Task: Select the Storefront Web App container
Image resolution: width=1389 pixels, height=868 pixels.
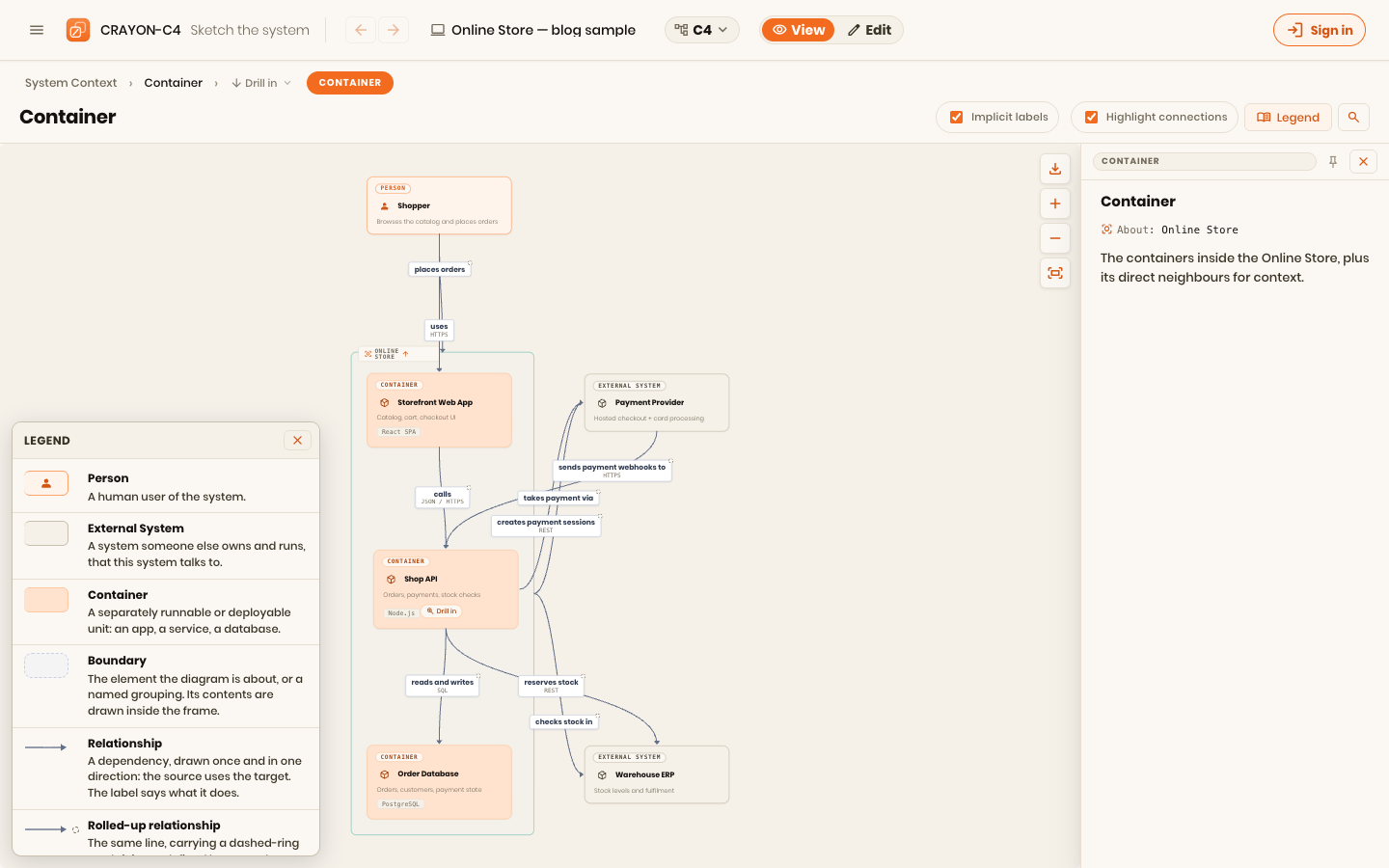Action: coord(439,410)
